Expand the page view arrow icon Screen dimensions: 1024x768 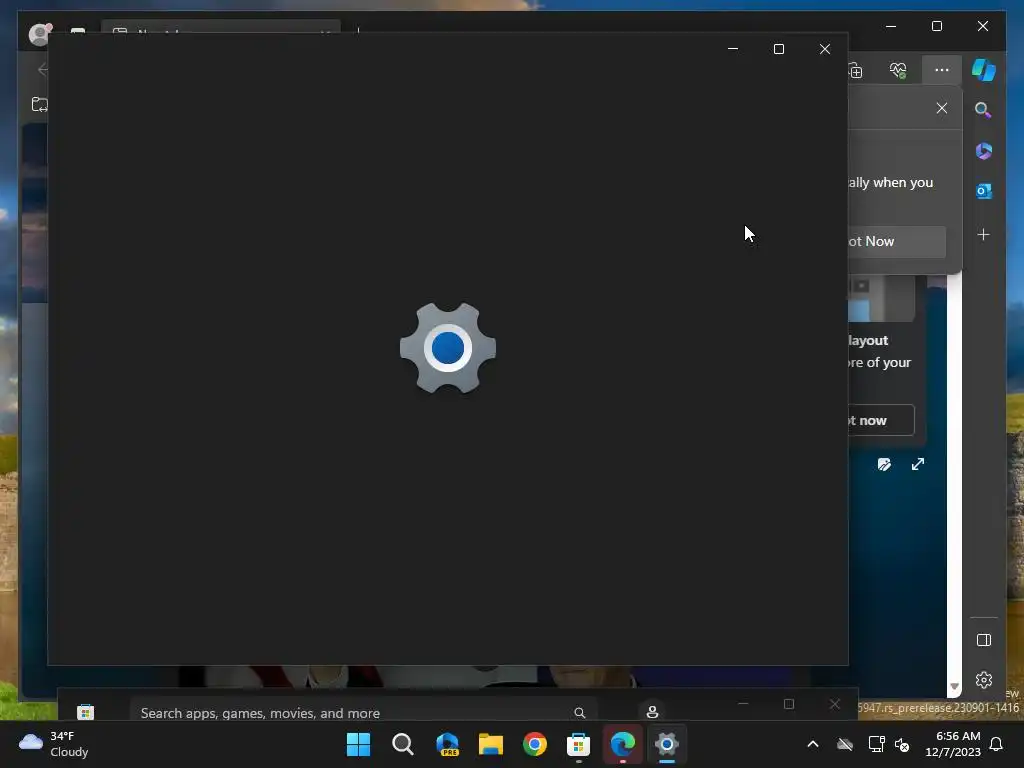point(918,464)
